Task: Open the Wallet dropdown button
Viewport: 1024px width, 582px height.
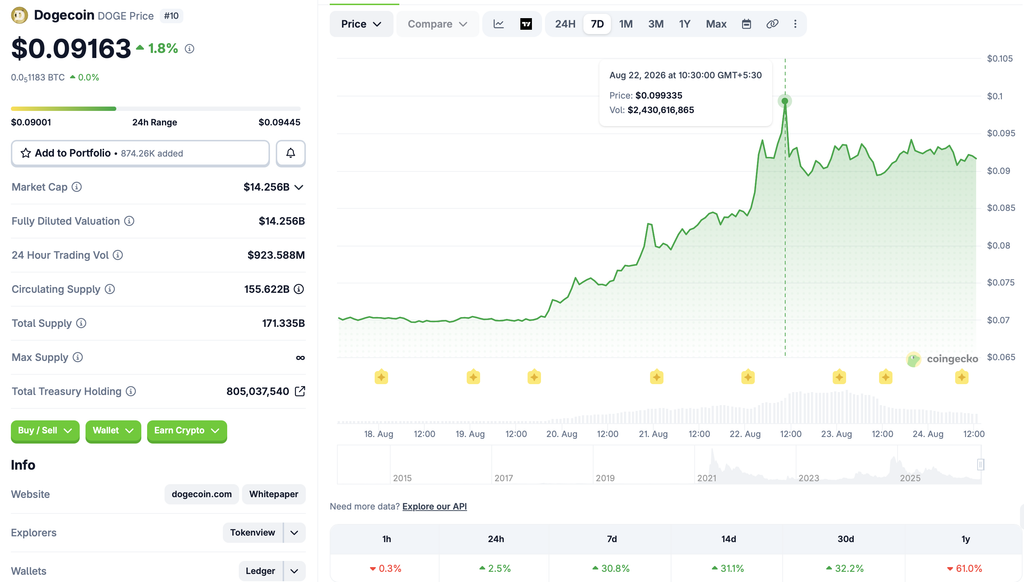Action: click(113, 430)
